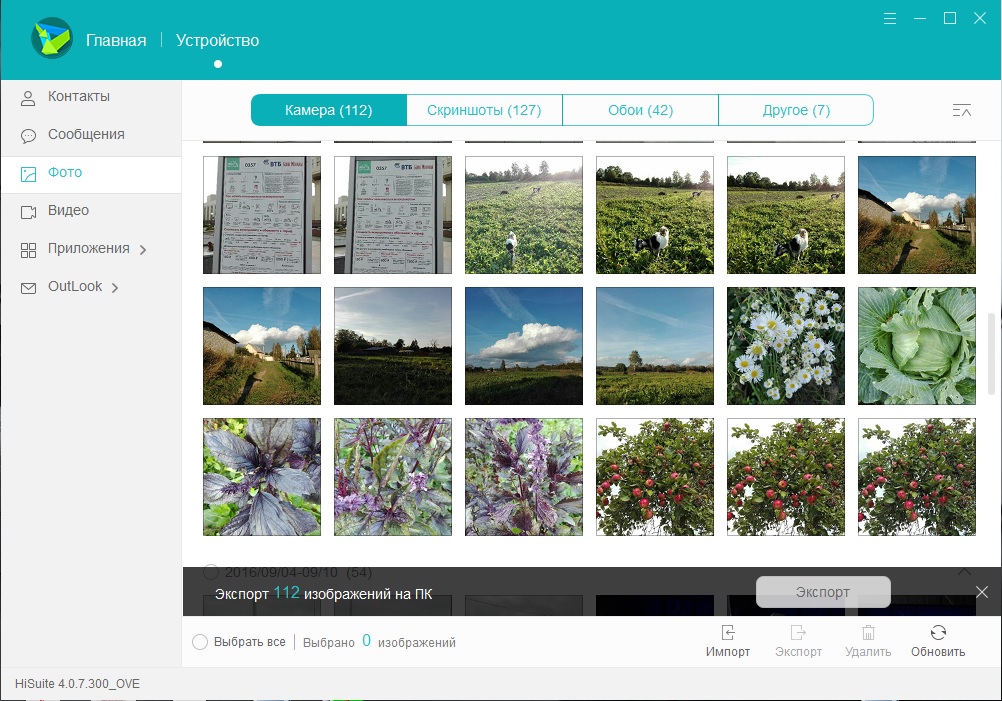Click the Экспорт icon in bottom toolbar
1002x701 pixels.
pos(798,633)
